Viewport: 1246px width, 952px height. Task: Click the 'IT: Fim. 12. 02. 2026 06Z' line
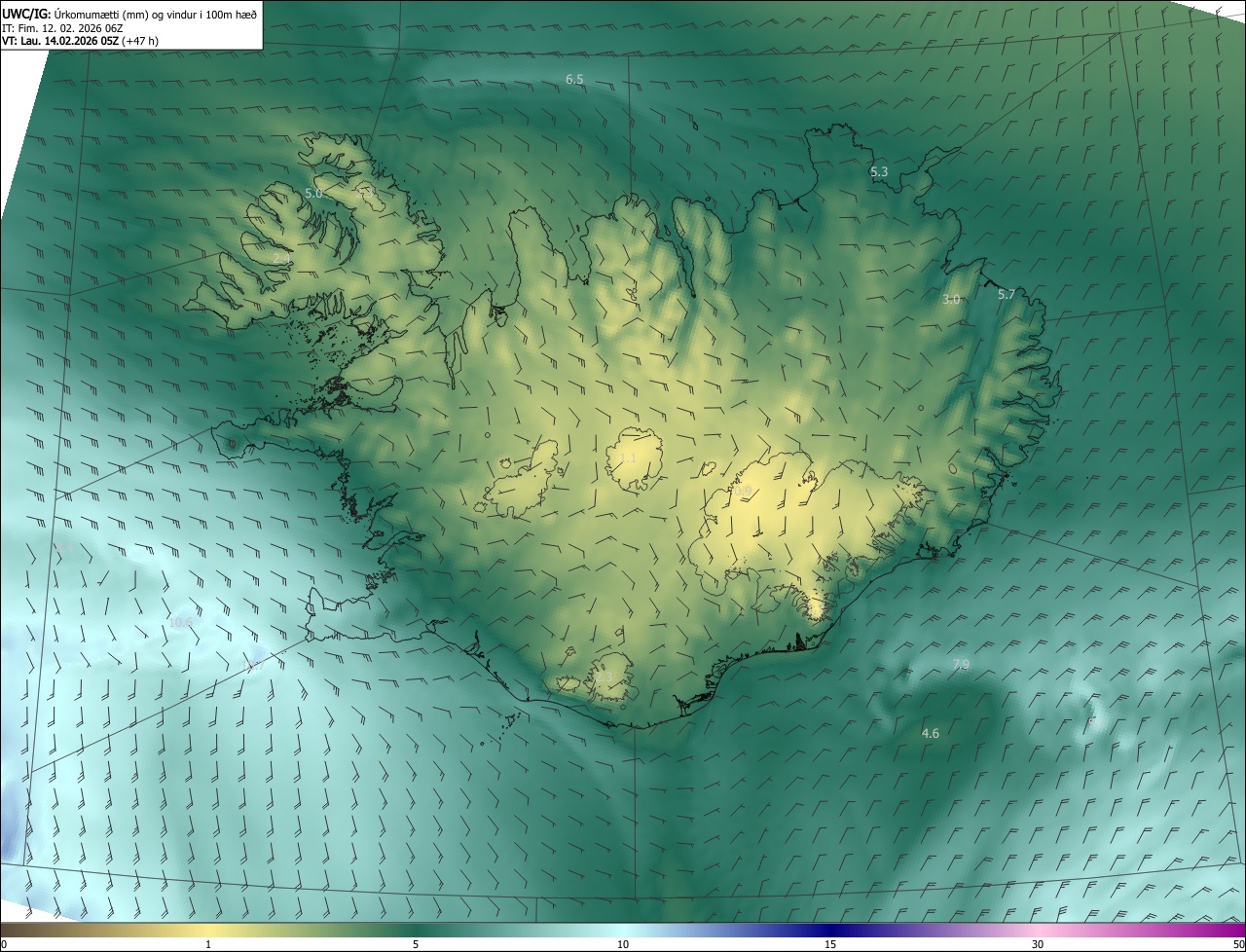tap(62, 27)
